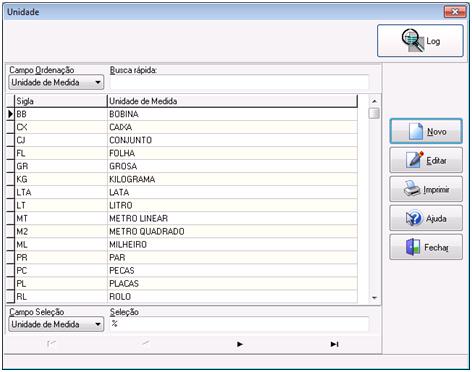
Task: Click the RL sigla cell
Action: tap(61, 296)
